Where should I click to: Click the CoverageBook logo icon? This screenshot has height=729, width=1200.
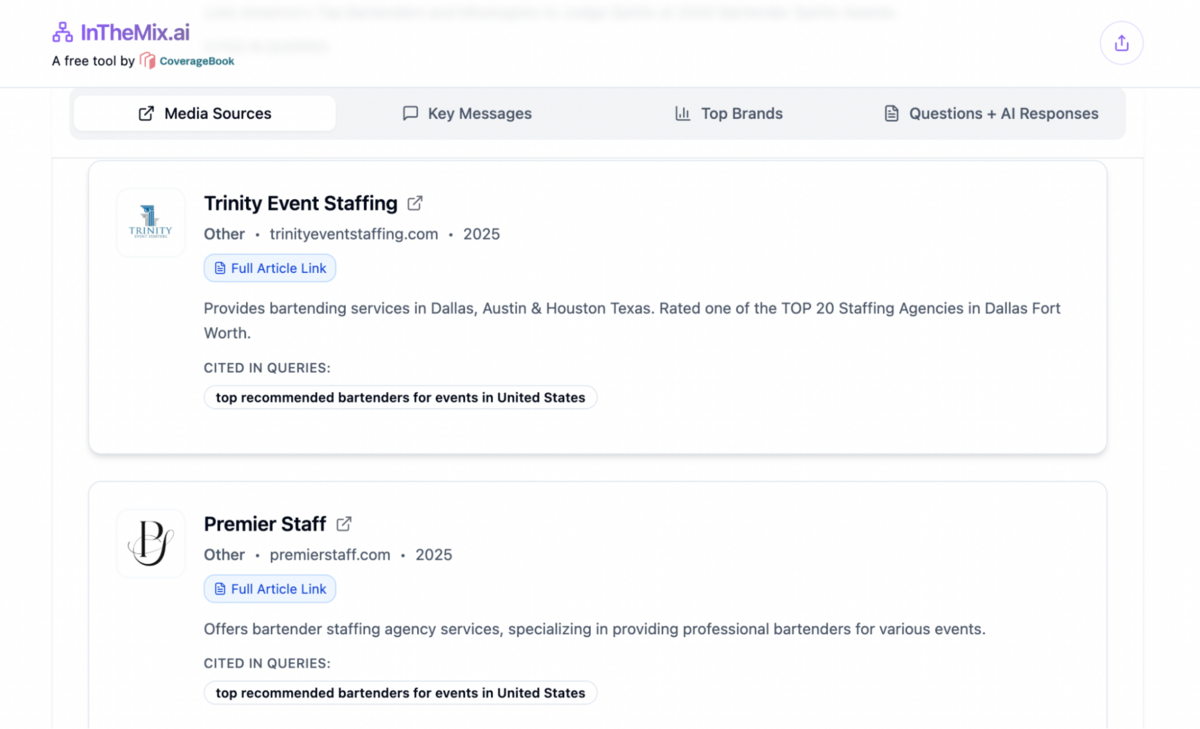pos(147,61)
